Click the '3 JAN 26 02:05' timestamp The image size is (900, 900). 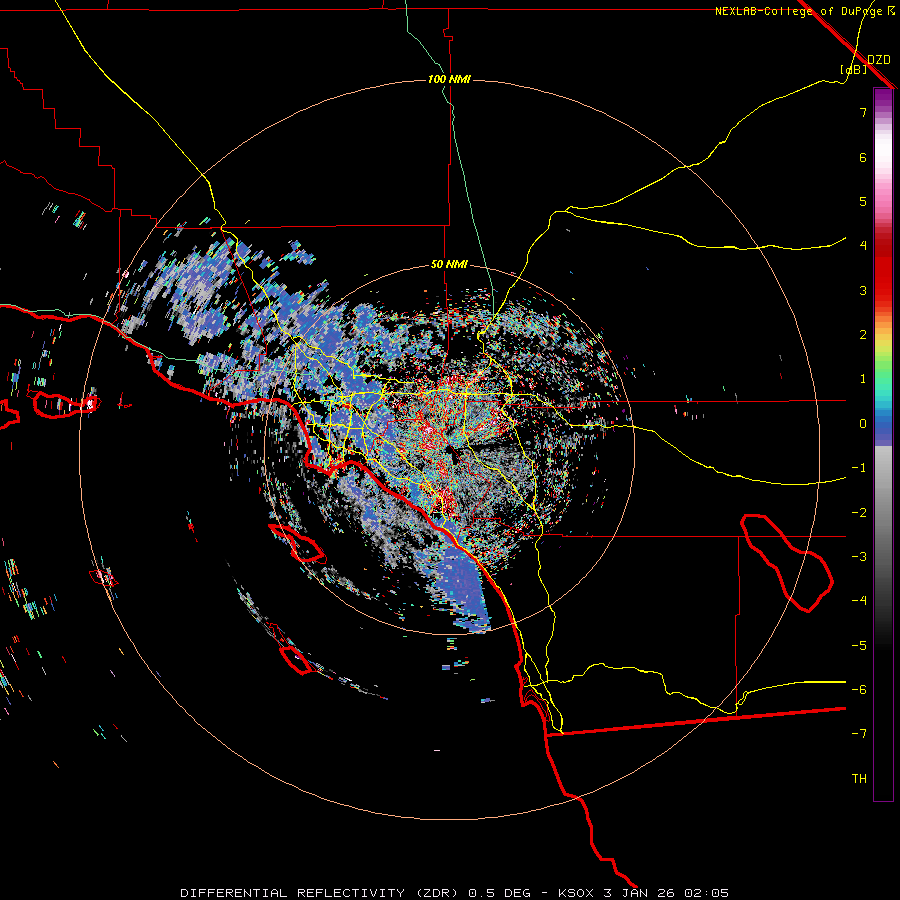[666, 893]
